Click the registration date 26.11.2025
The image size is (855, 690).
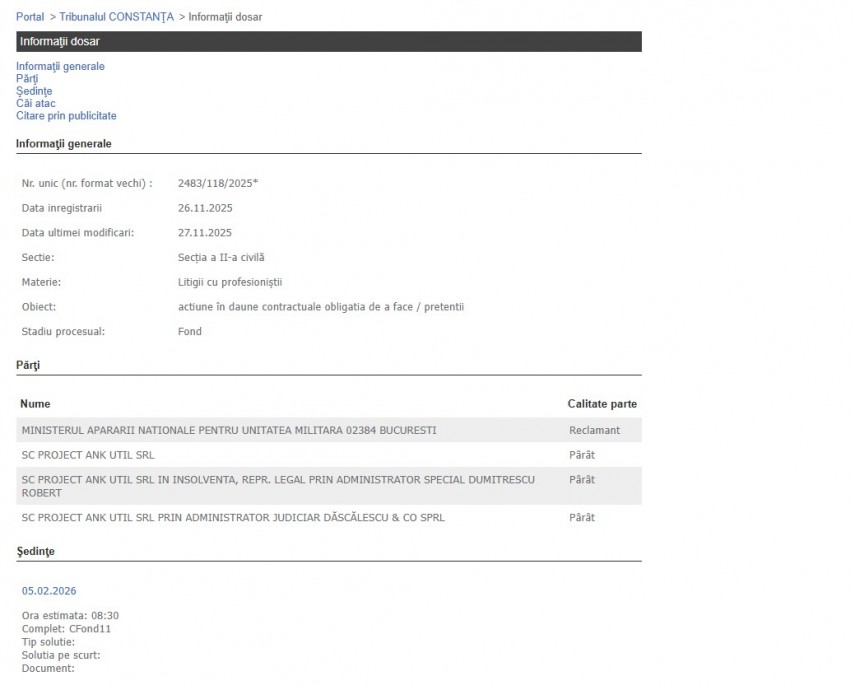coord(205,208)
